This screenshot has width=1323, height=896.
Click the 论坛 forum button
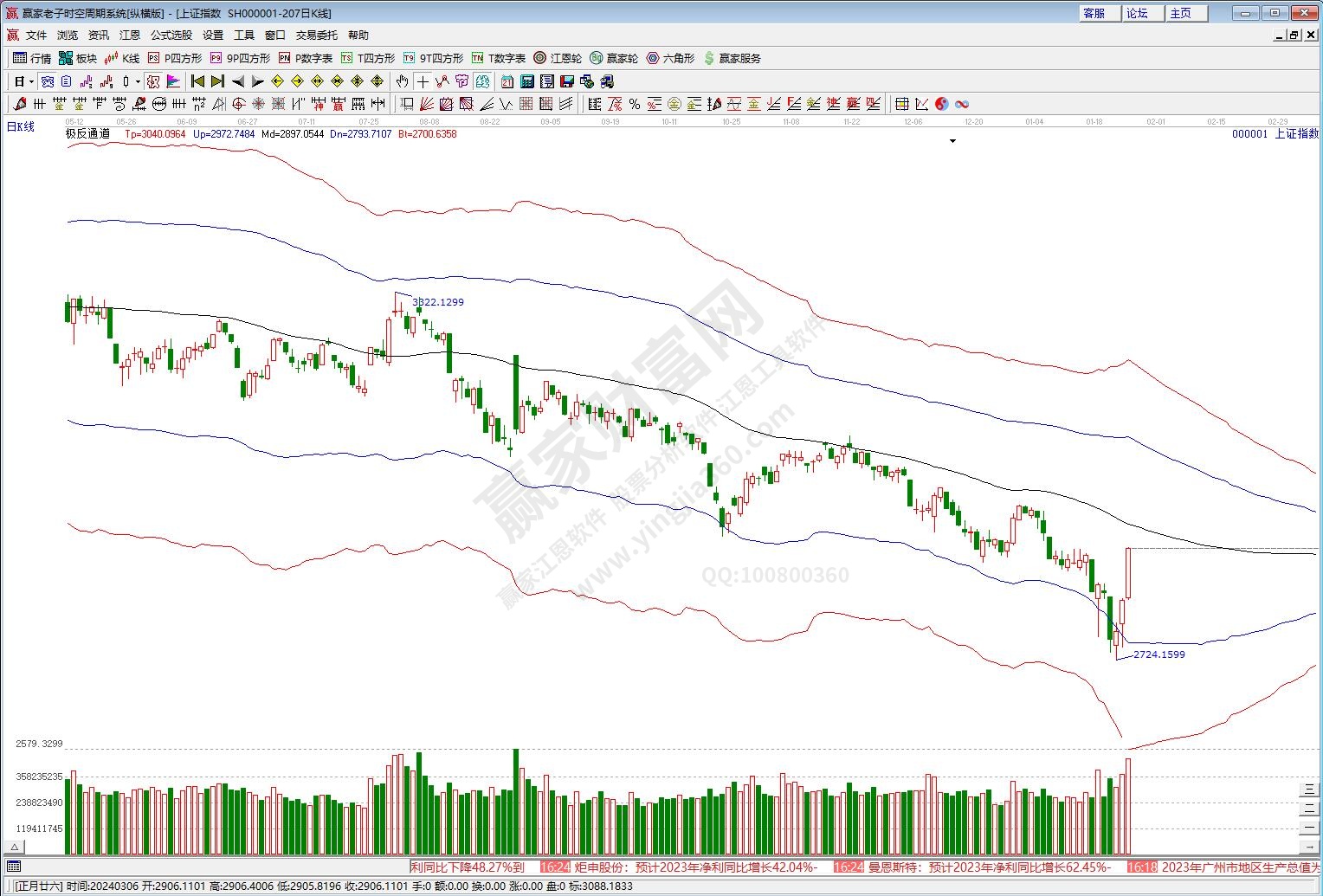coord(1139,13)
